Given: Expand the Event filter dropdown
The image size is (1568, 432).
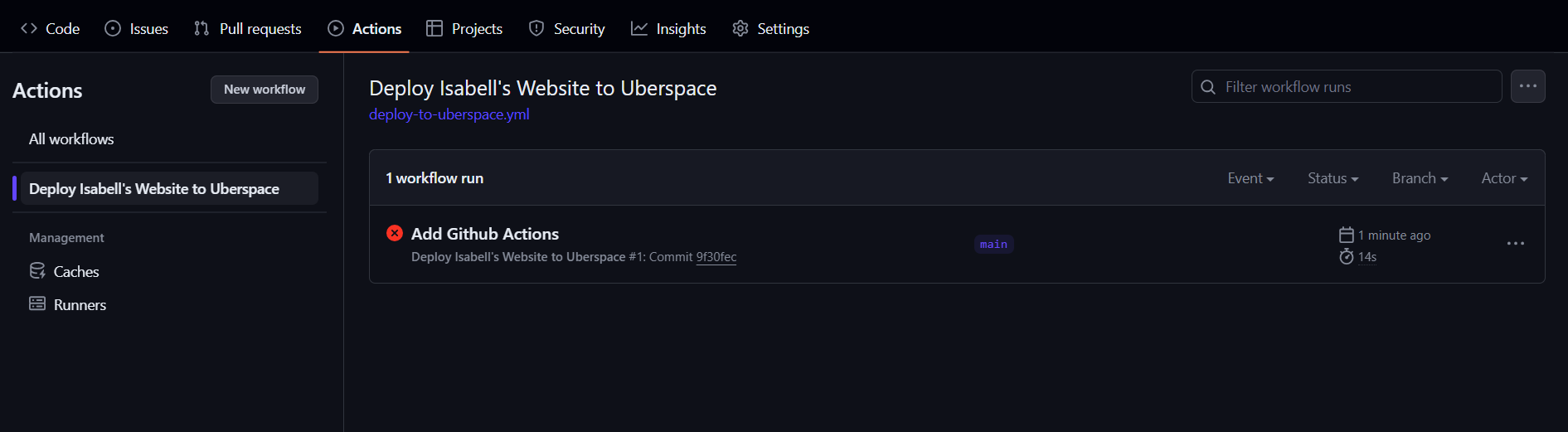Looking at the screenshot, I should (1250, 178).
